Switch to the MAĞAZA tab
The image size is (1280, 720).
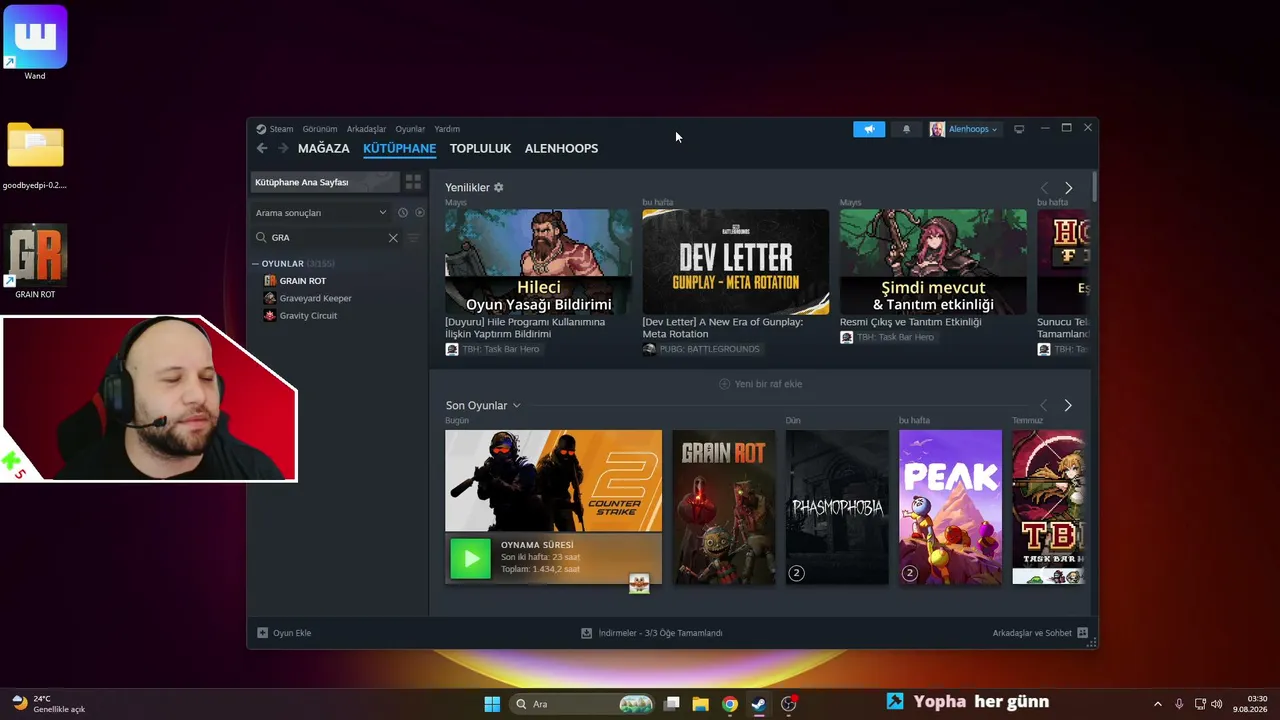tap(324, 148)
